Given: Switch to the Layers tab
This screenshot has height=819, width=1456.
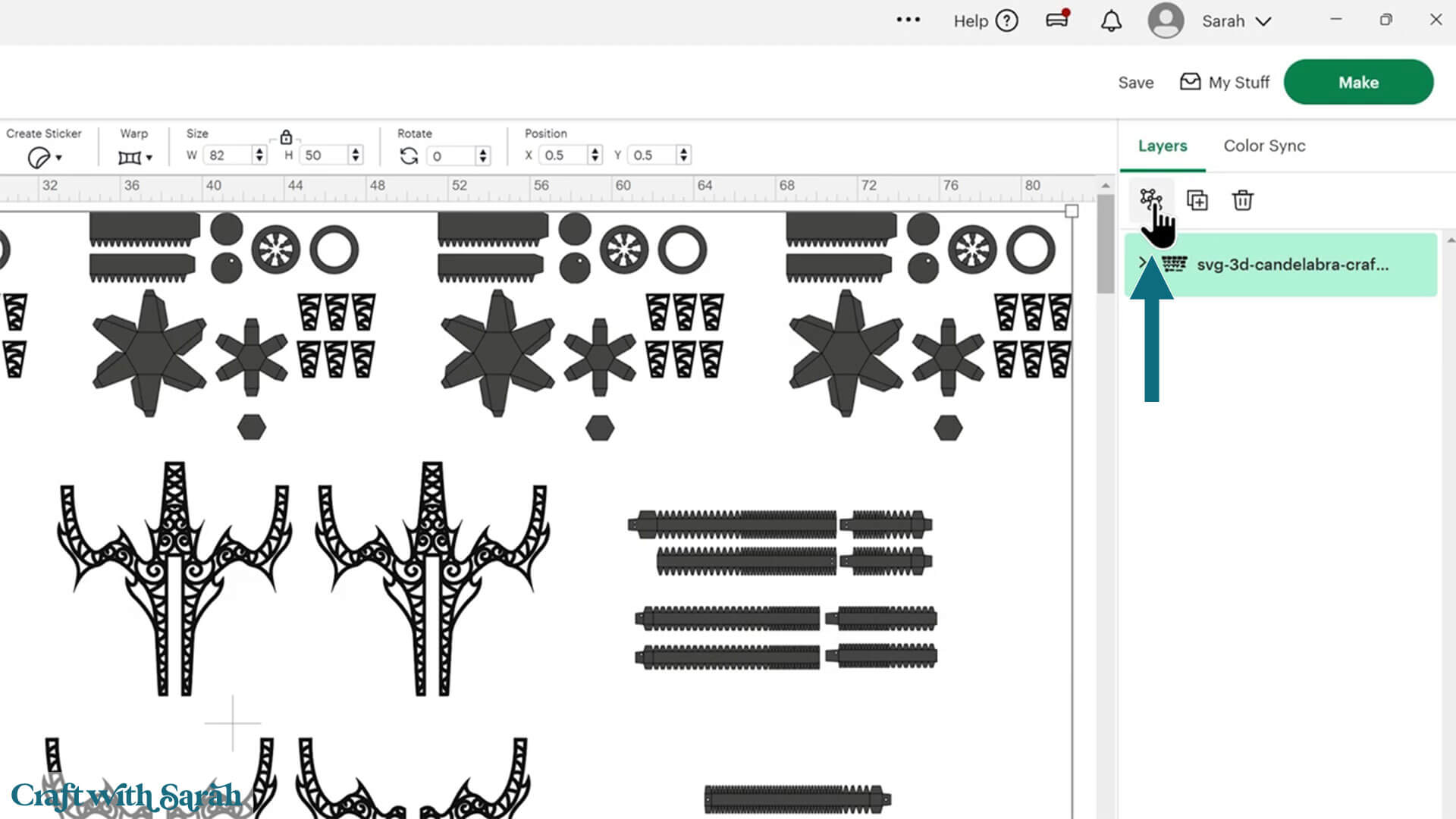Looking at the screenshot, I should 1162,146.
